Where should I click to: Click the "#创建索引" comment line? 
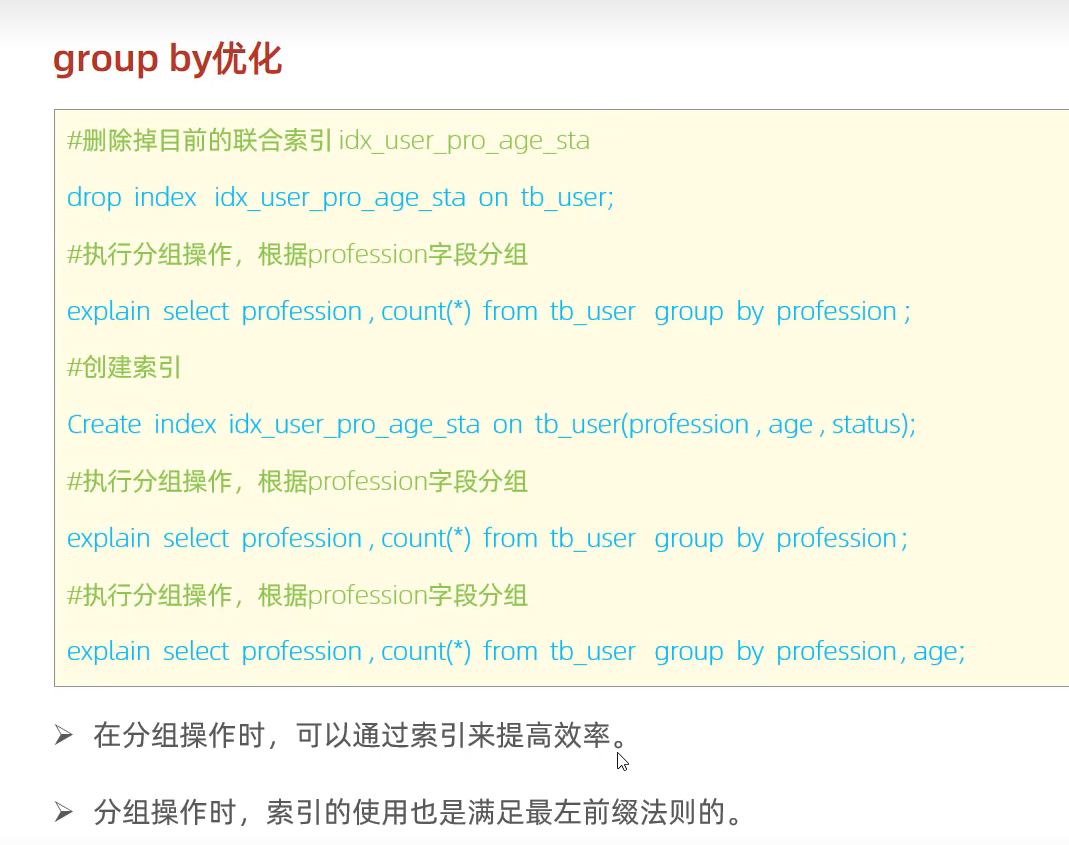pos(124,368)
